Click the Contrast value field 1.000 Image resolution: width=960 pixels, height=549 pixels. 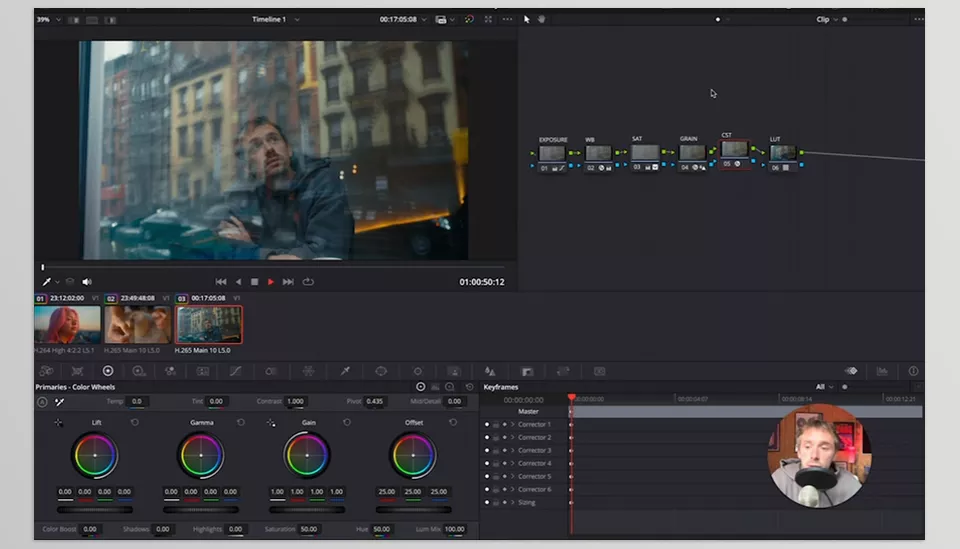point(295,401)
